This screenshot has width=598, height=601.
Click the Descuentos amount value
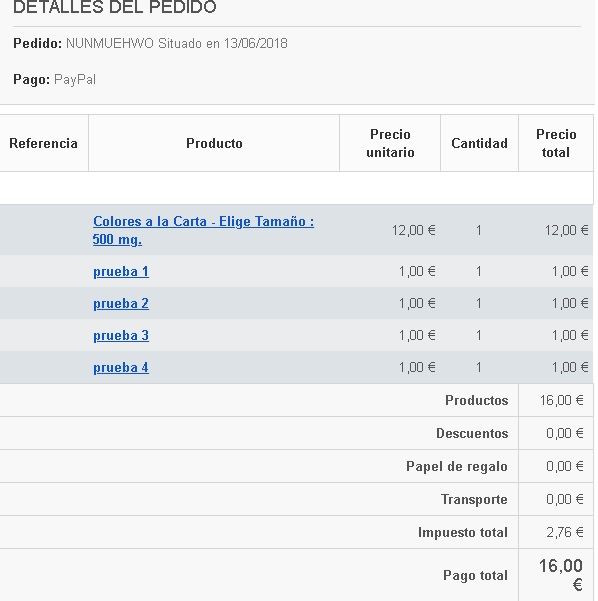[565, 434]
